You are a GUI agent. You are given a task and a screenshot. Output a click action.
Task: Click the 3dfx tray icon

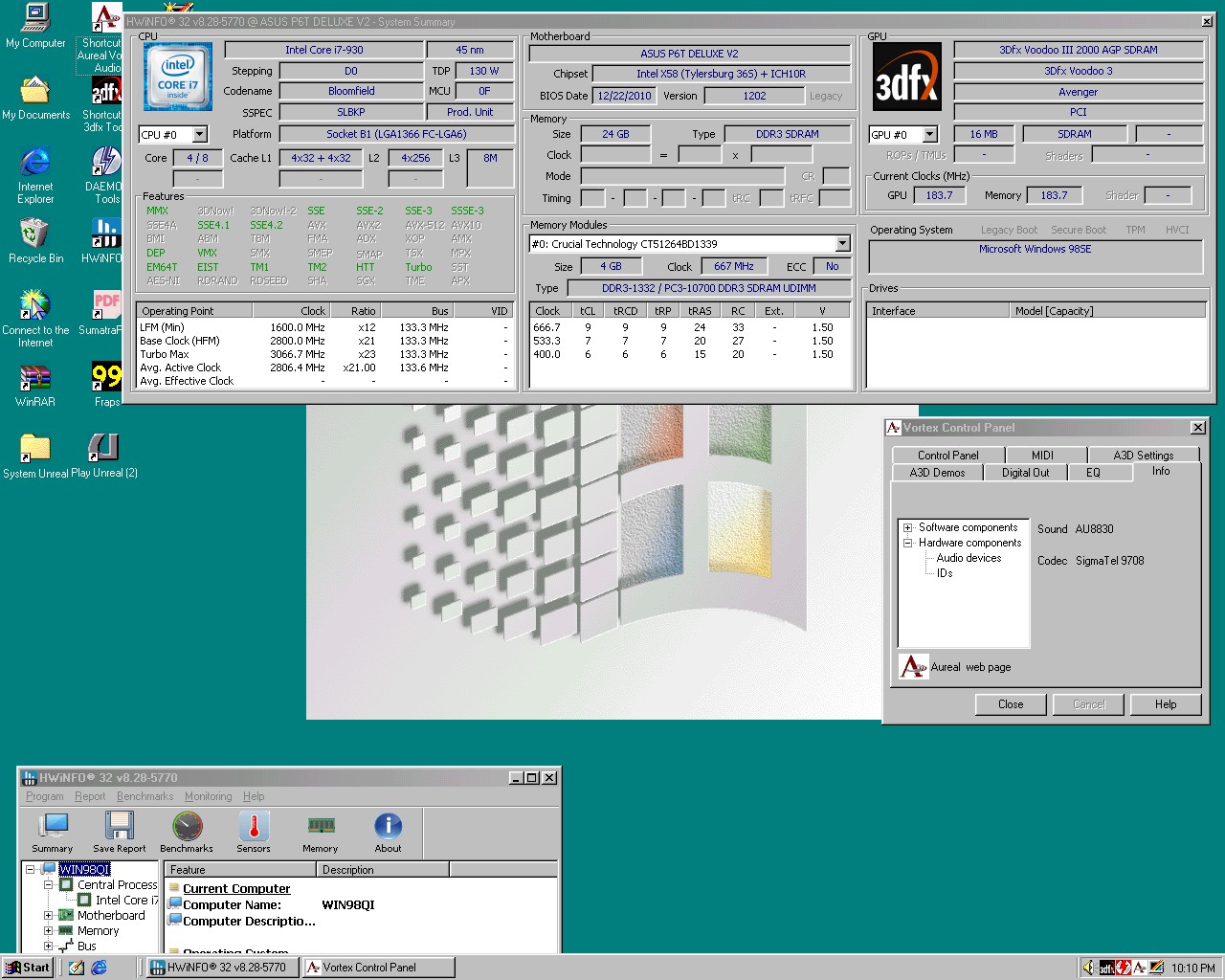(1106, 968)
